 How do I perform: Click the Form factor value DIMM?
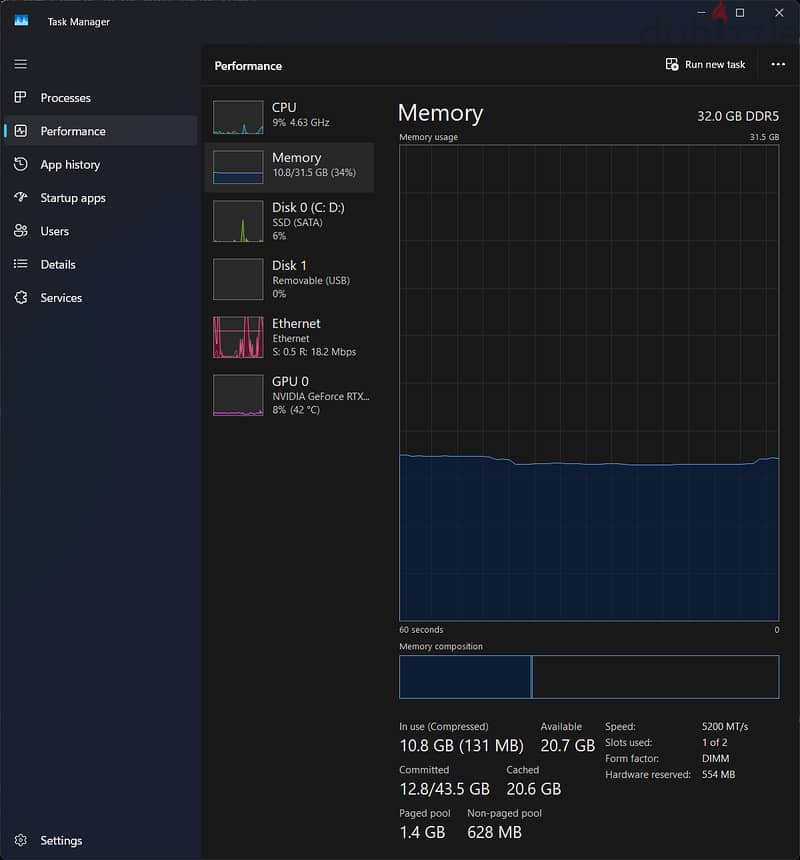click(x=715, y=759)
